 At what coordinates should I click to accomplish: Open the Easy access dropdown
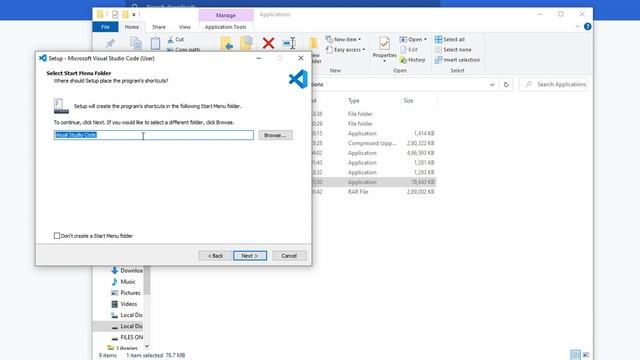point(345,50)
